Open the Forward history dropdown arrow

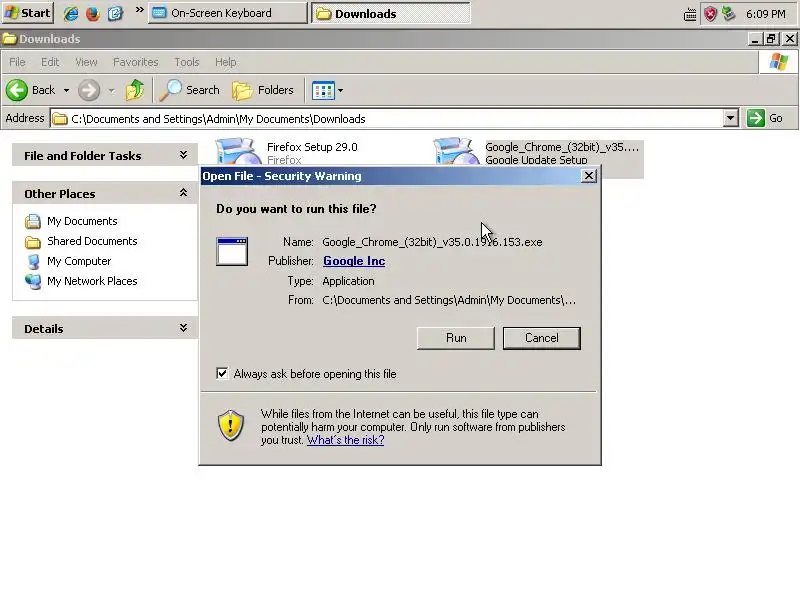tap(111, 91)
